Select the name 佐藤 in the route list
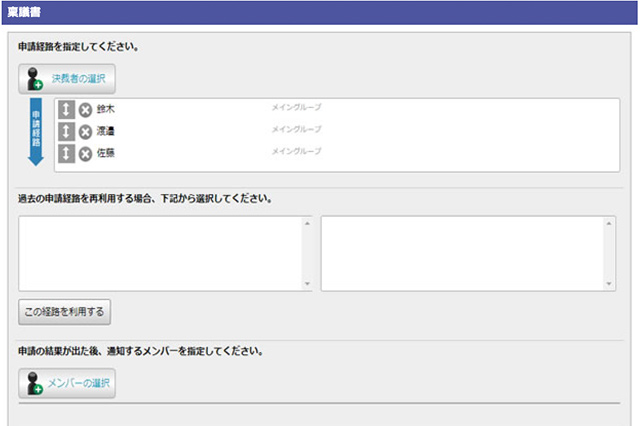Viewport: 640px width, 426px height. click(x=106, y=153)
